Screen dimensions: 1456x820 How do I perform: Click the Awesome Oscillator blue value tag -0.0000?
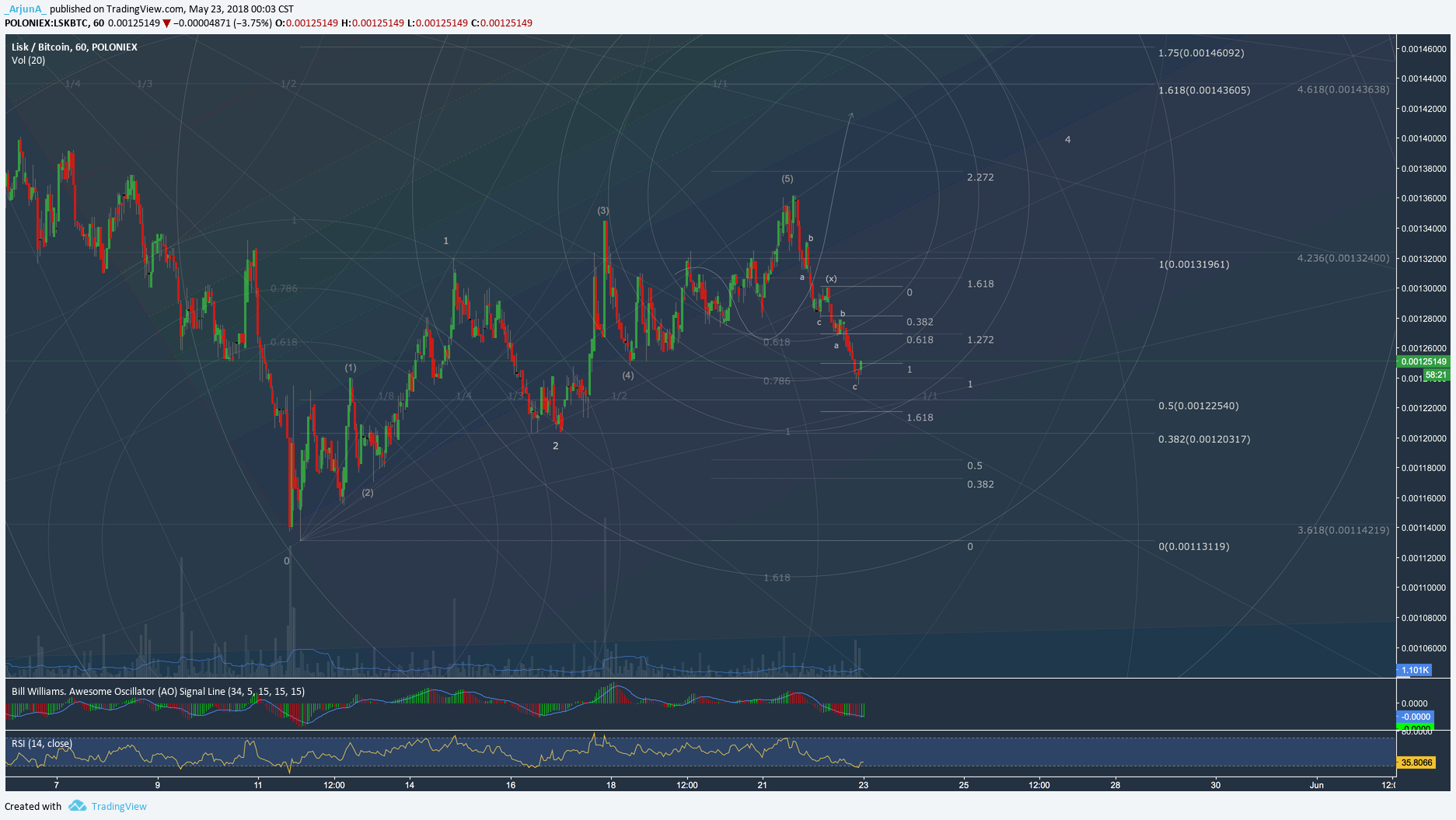[x=1415, y=717]
